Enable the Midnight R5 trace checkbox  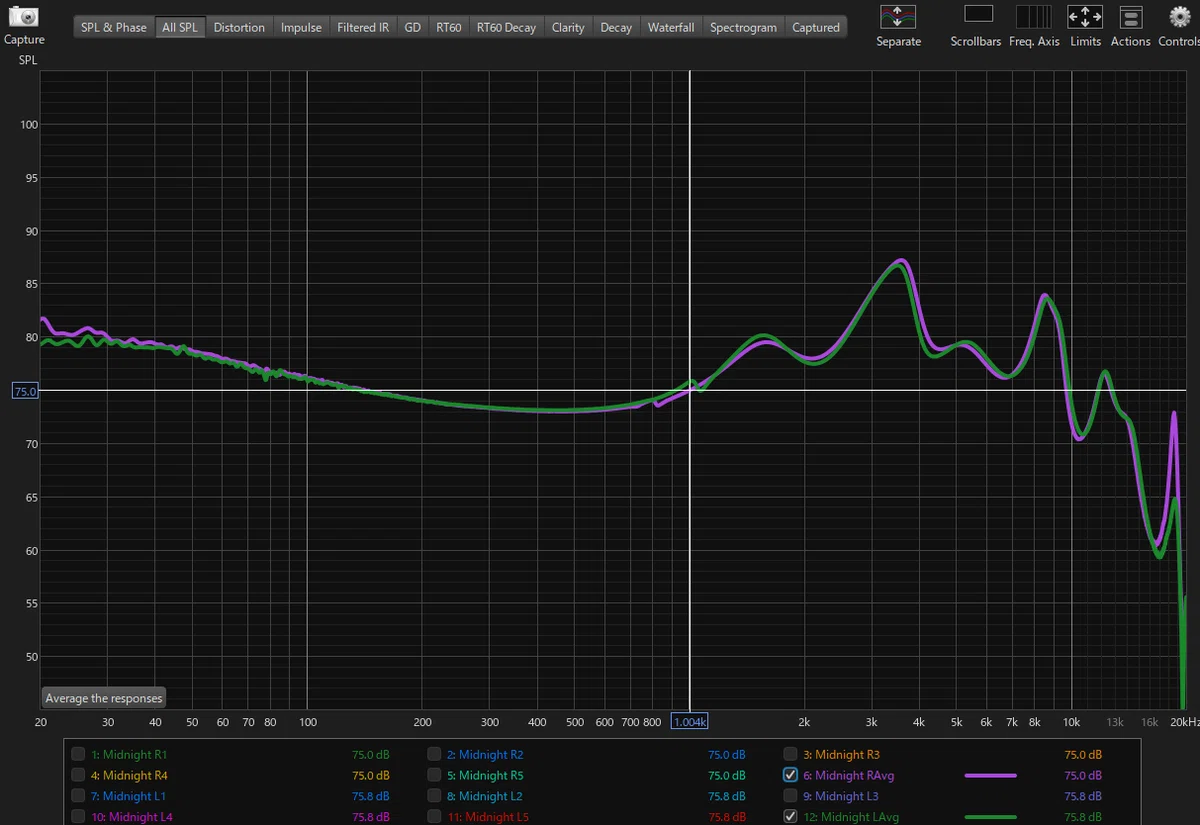pos(434,775)
